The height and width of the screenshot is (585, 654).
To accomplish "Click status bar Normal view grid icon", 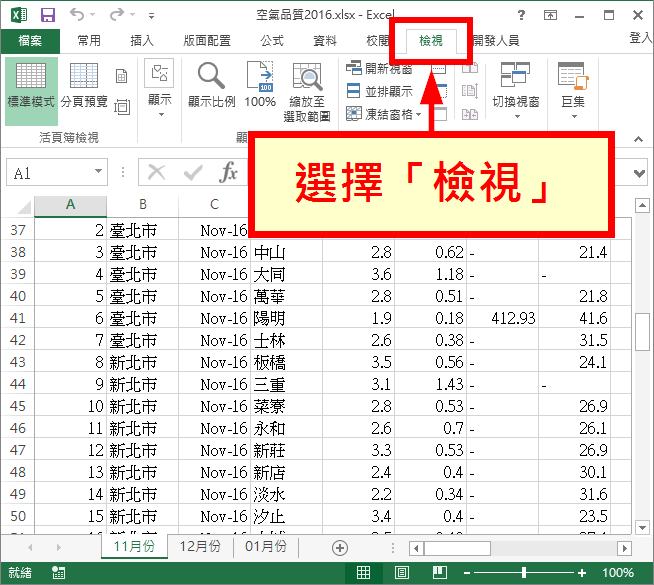I will [363, 572].
